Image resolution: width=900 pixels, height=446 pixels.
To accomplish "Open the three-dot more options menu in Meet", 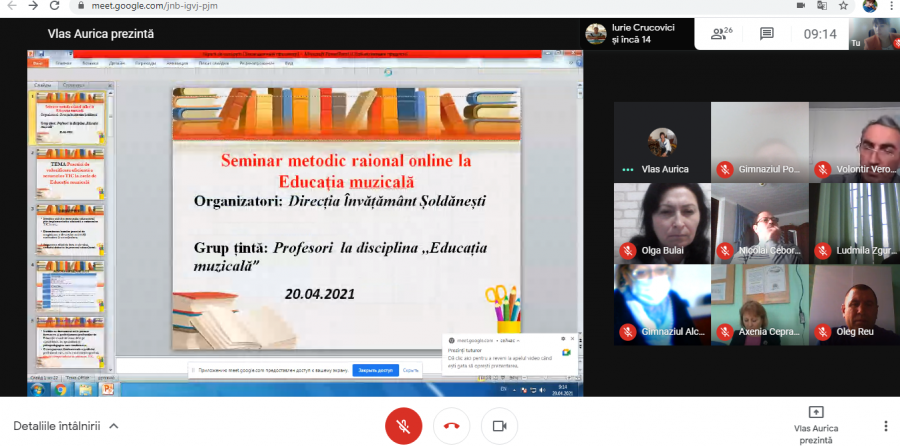I will (x=885, y=426).
